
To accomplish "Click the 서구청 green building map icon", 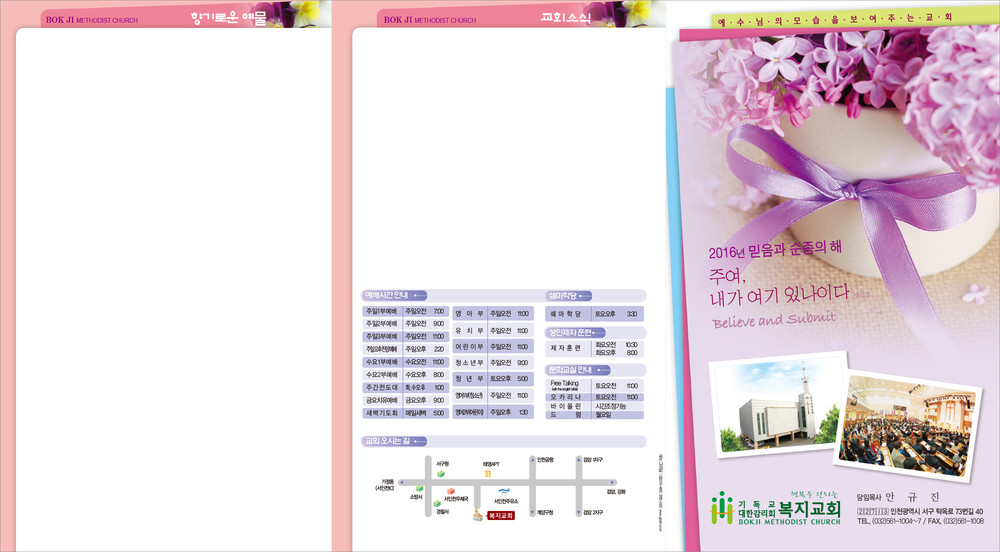I will [x=442, y=477].
